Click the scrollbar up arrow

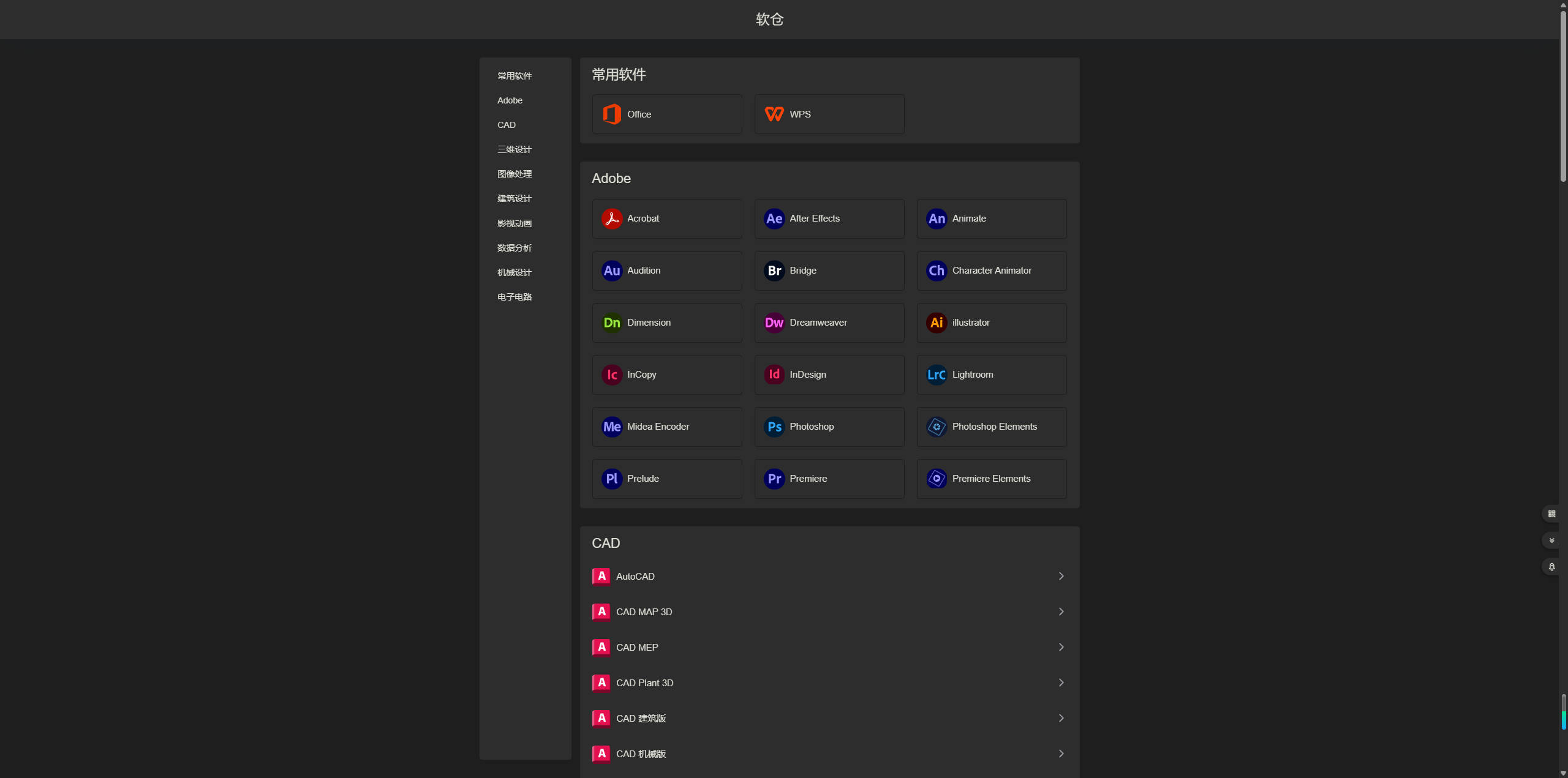pyautogui.click(x=1563, y=4)
